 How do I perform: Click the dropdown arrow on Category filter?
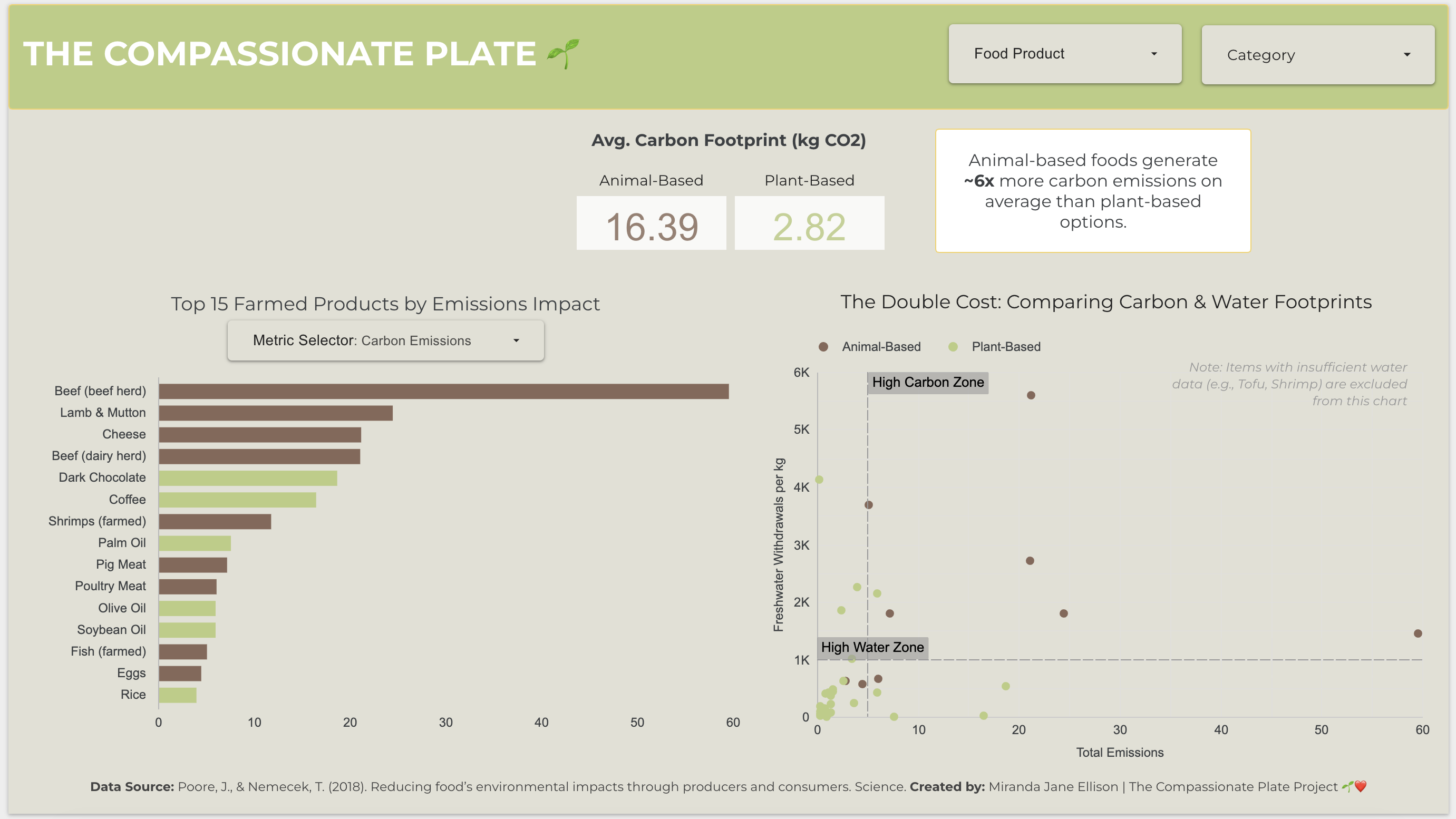[1407, 55]
